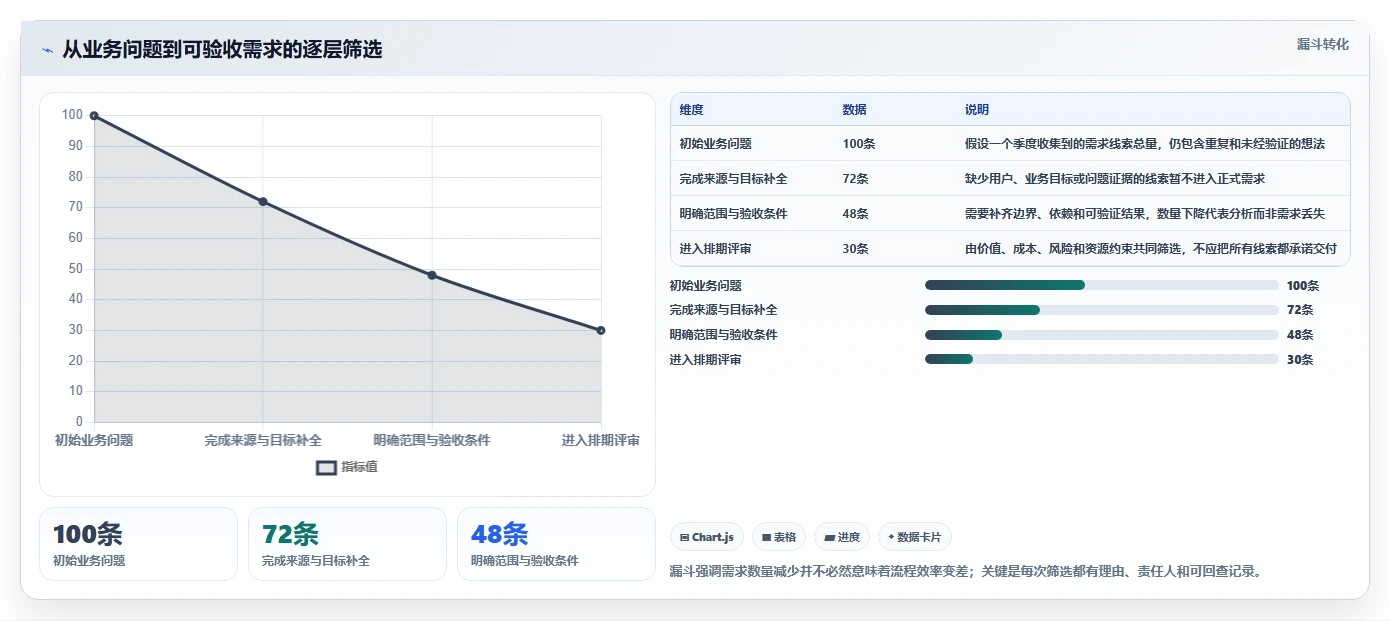The width and height of the screenshot is (1390, 621).
Task: Click the 进度 chip
Action: pos(842,537)
